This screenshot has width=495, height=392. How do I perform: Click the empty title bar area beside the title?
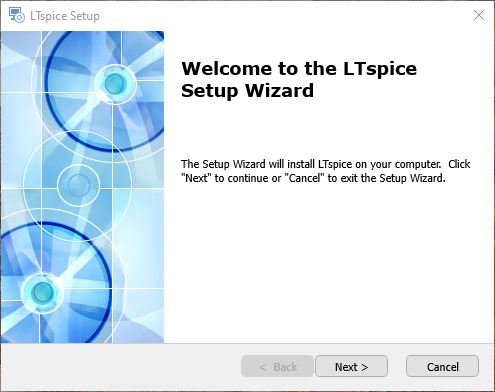pyautogui.click(x=283, y=15)
